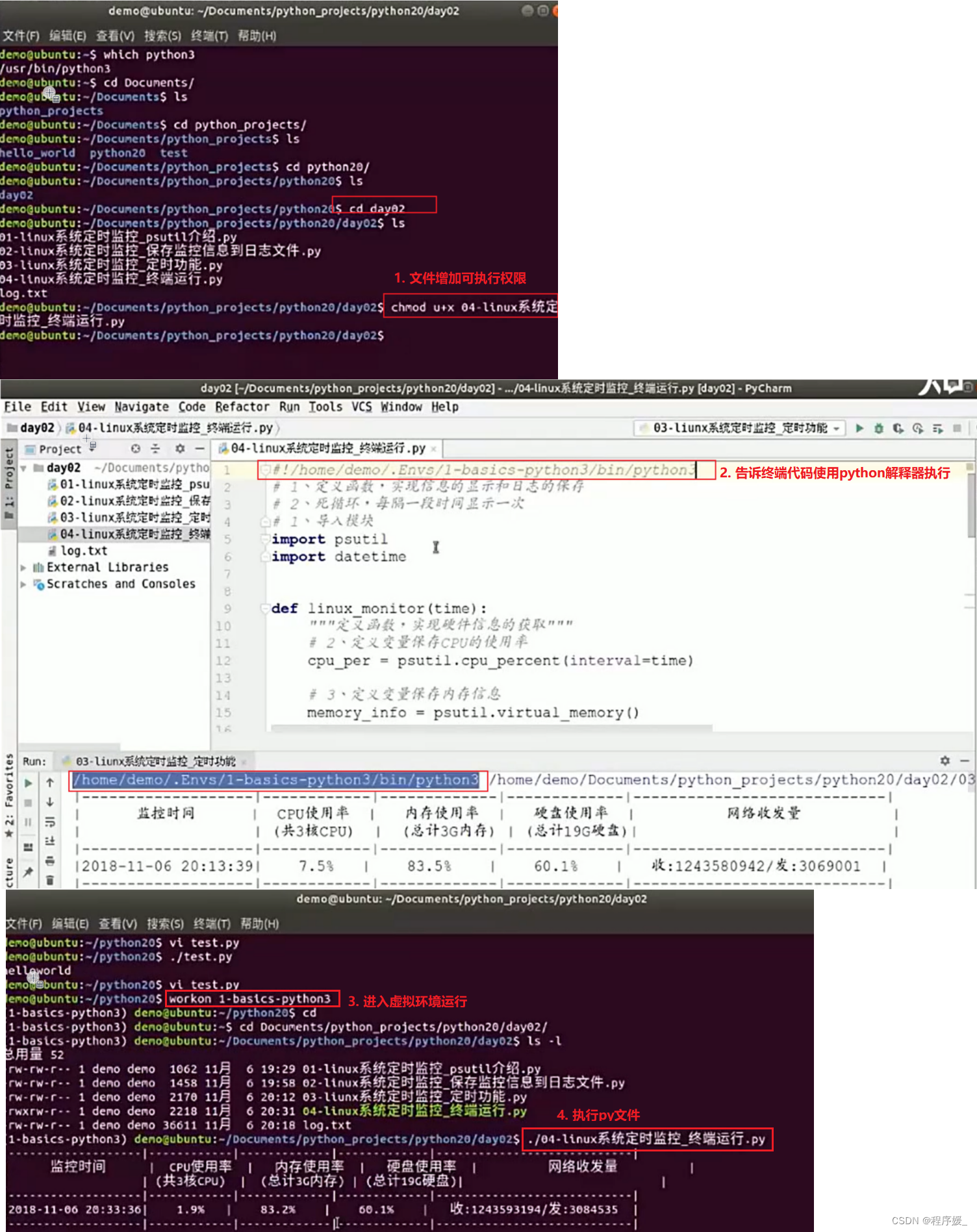Open 终端(T) menu in top terminal
Viewport: 977px width, 1232px height.
click(210, 36)
